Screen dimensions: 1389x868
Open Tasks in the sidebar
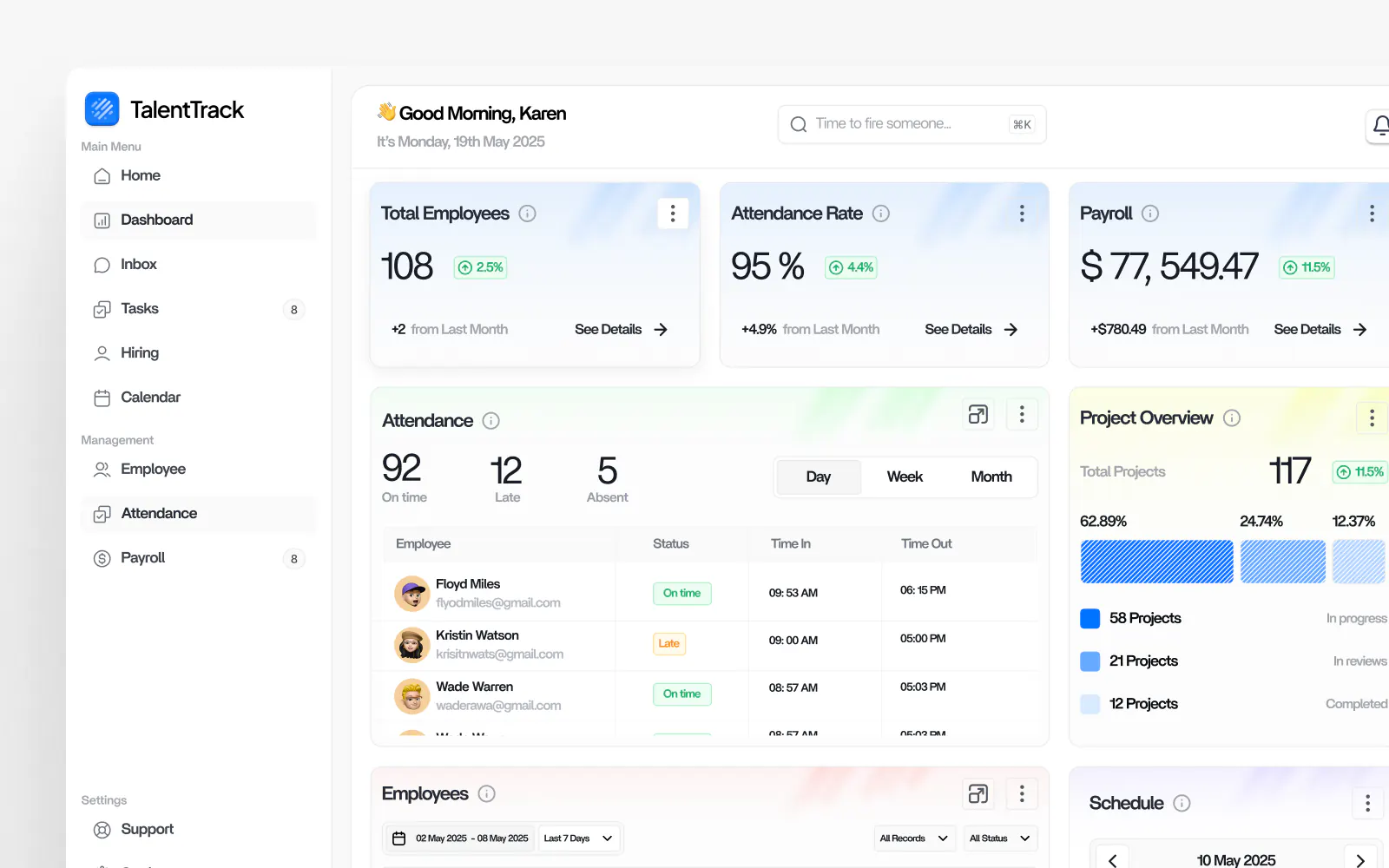point(198,309)
